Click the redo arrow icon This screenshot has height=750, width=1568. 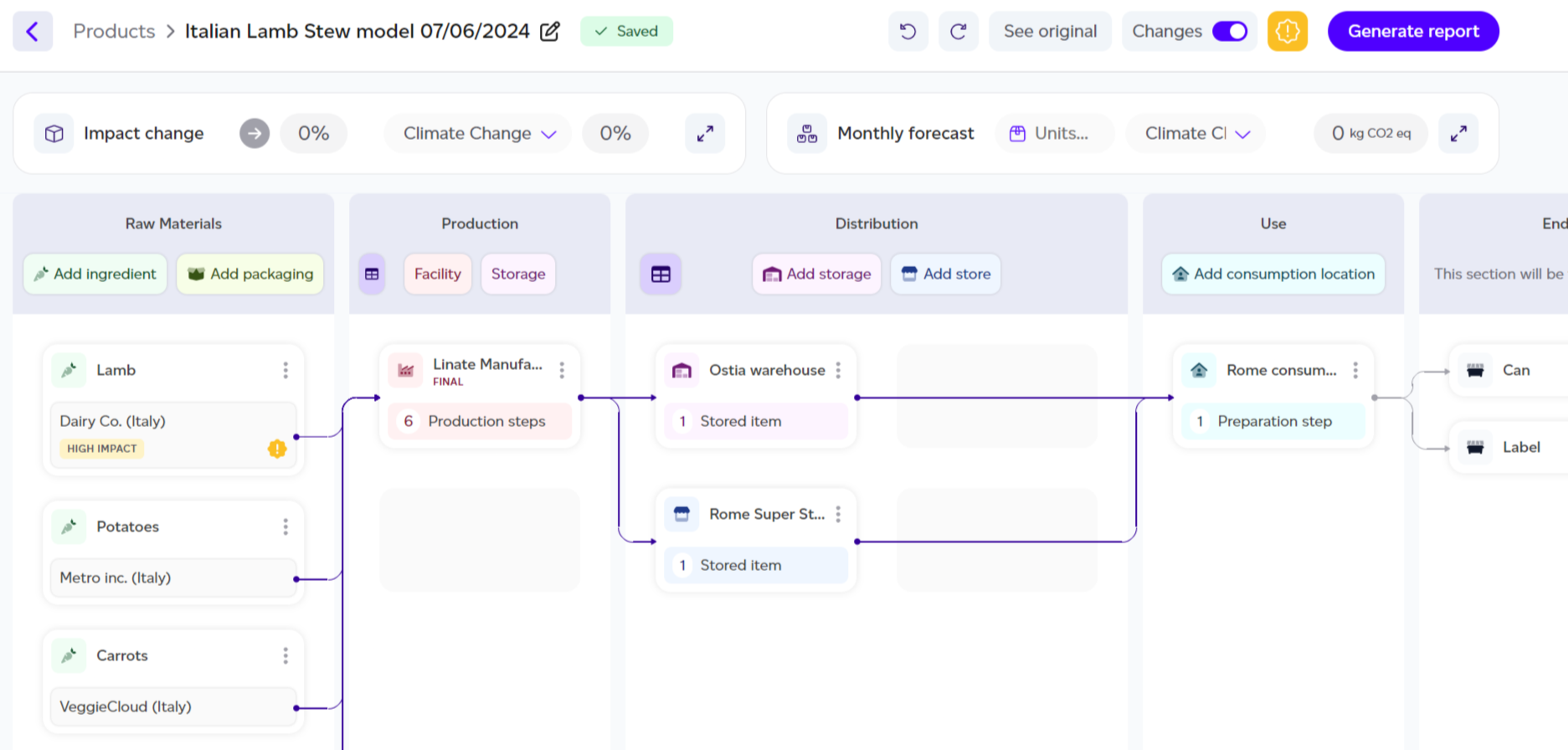(959, 32)
